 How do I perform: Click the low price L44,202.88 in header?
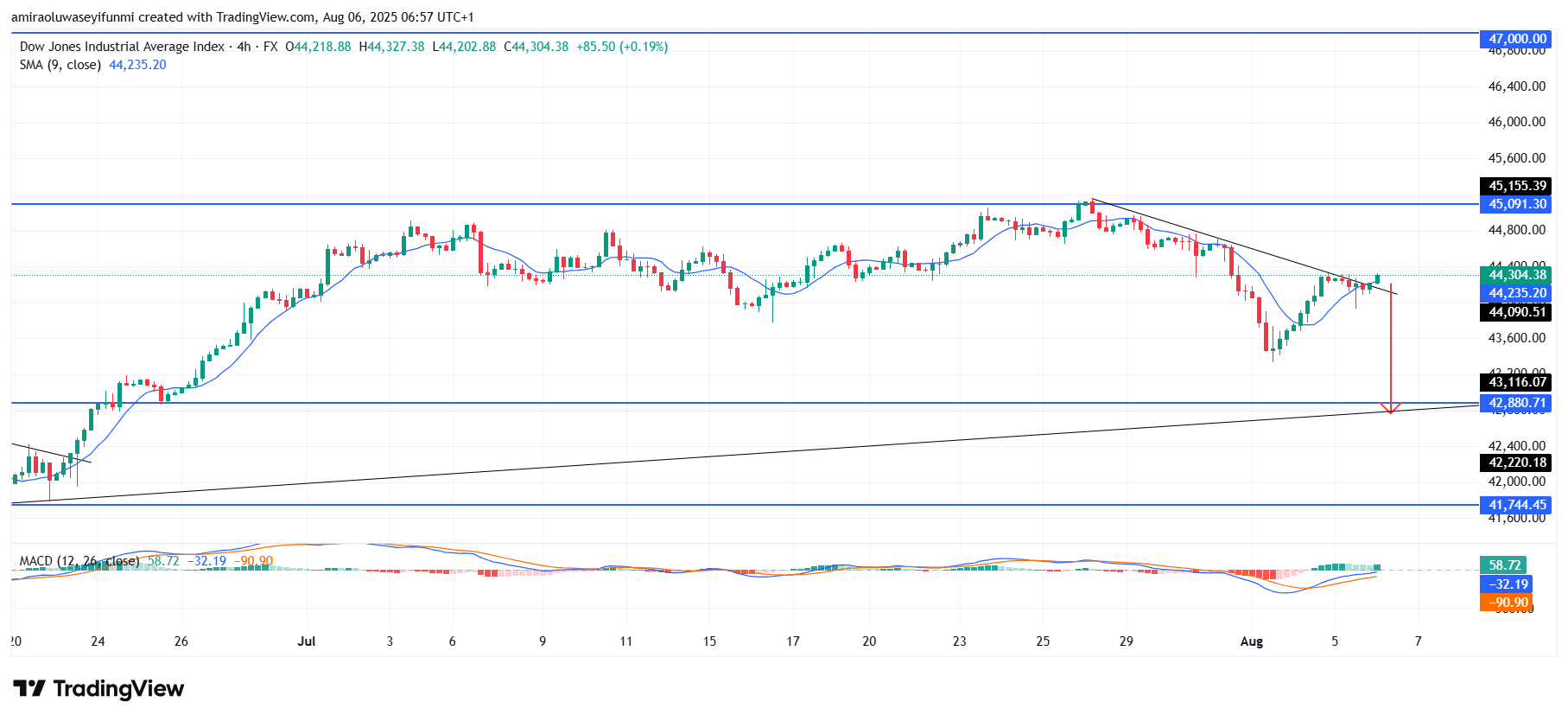464,47
